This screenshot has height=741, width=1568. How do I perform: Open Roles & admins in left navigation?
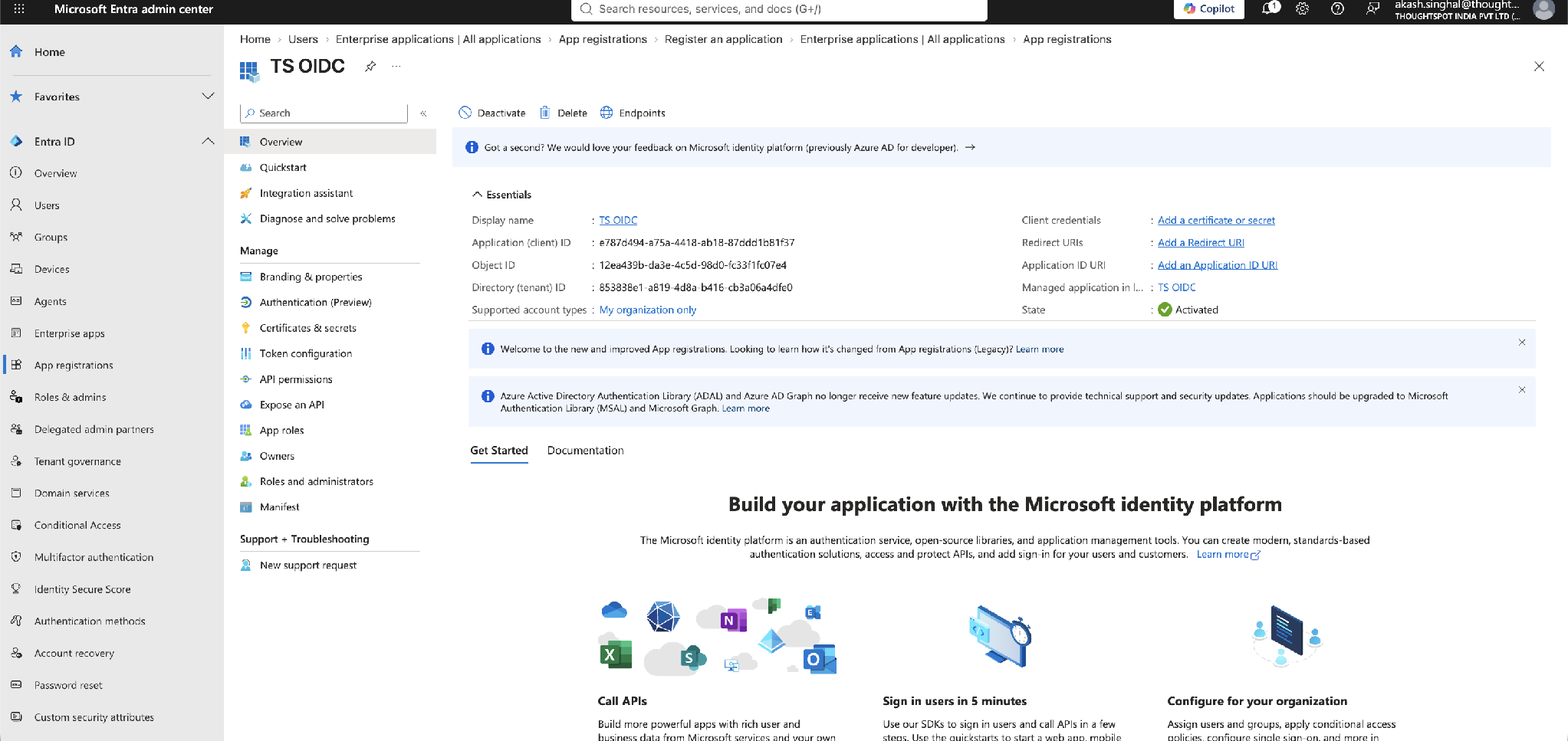(x=70, y=398)
